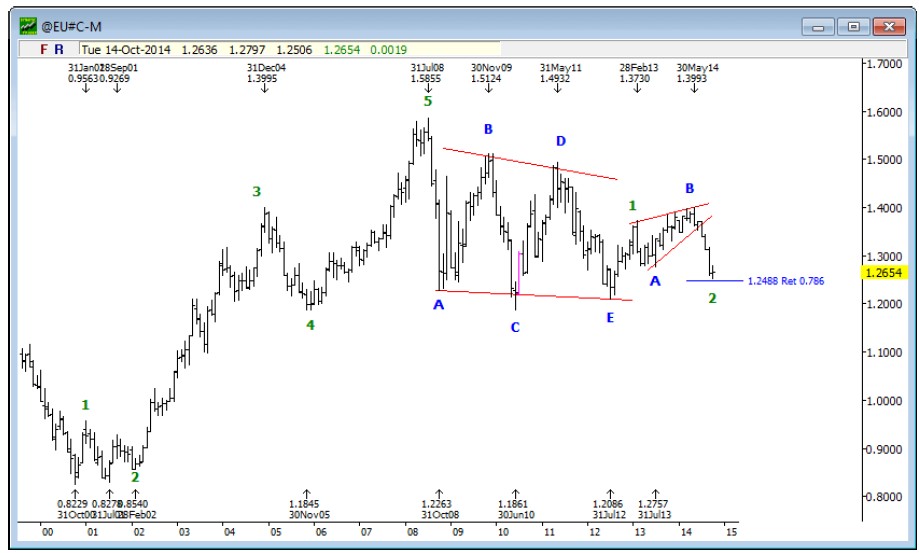Click the green wave 3 label

pyautogui.click(x=257, y=192)
